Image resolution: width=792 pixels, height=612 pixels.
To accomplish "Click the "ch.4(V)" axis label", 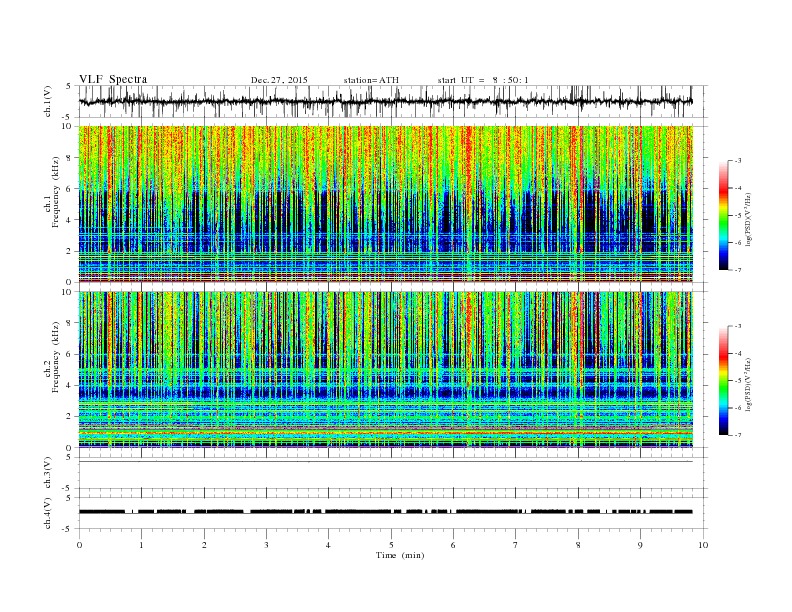I will pyautogui.click(x=48, y=513).
